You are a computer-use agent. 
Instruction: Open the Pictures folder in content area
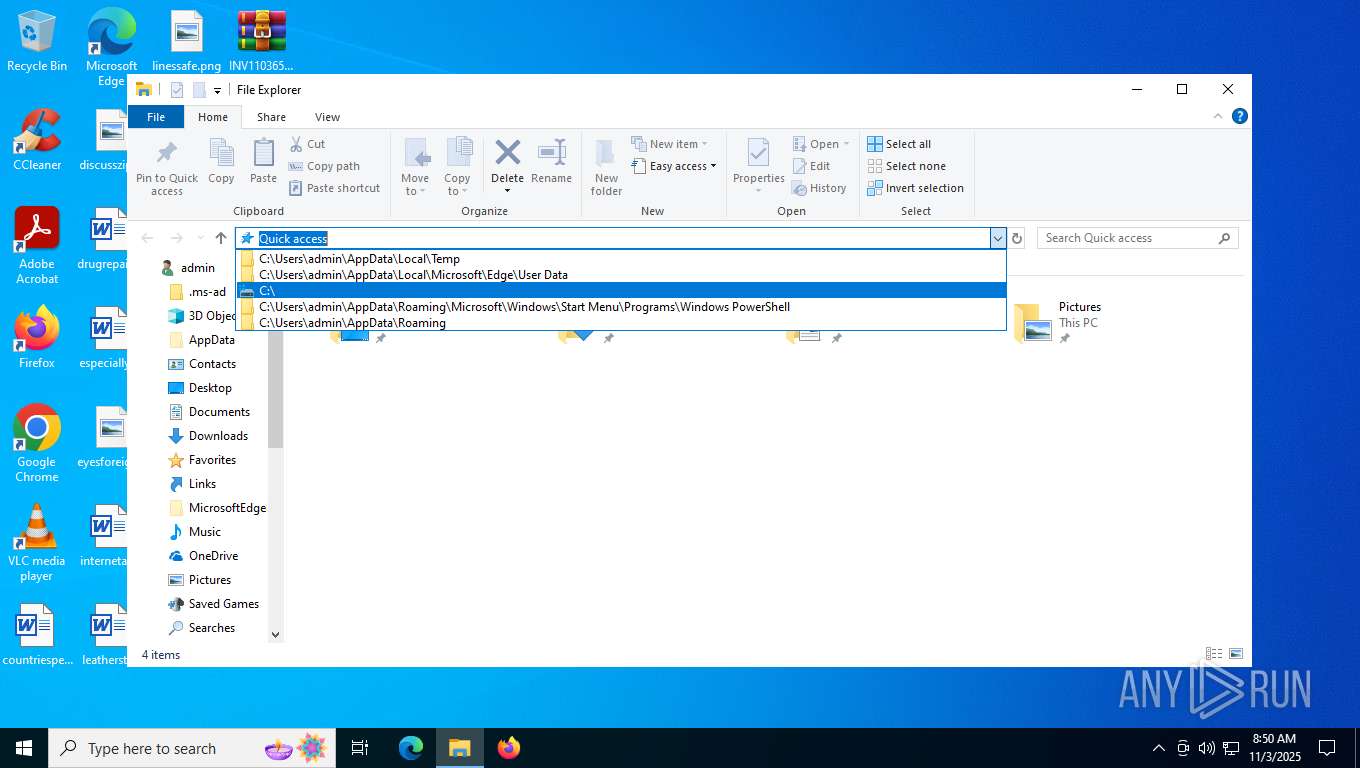[1058, 322]
